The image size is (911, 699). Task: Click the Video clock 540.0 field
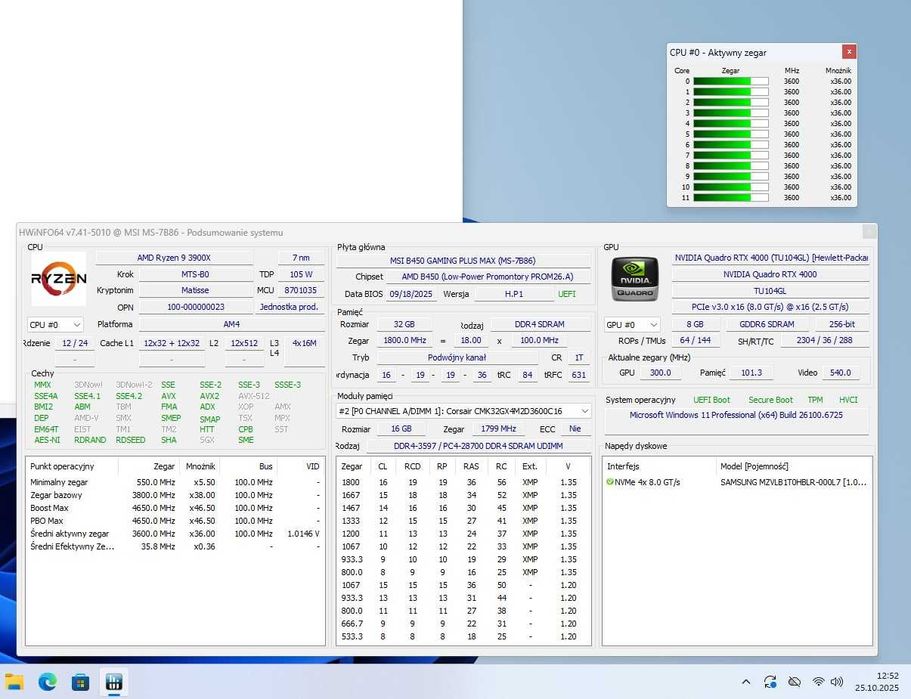840,372
